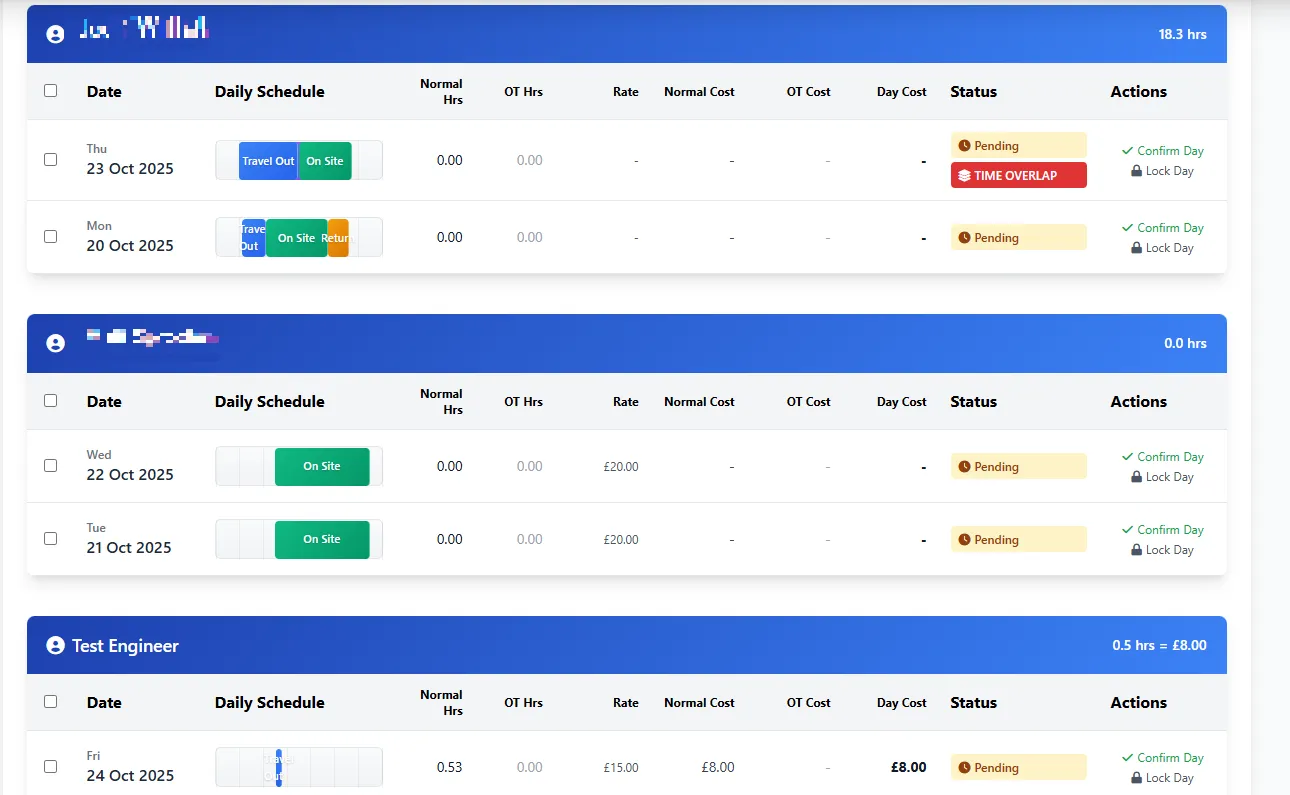This screenshot has width=1290, height=795.
Task: Tick the select-all checkbox in the 18.3 hrs table
Action: tap(51, 90)
